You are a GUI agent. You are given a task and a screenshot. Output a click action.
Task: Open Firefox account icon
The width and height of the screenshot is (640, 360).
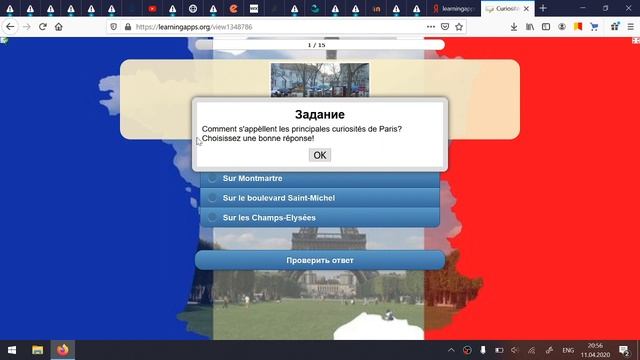tap(562, 27)
